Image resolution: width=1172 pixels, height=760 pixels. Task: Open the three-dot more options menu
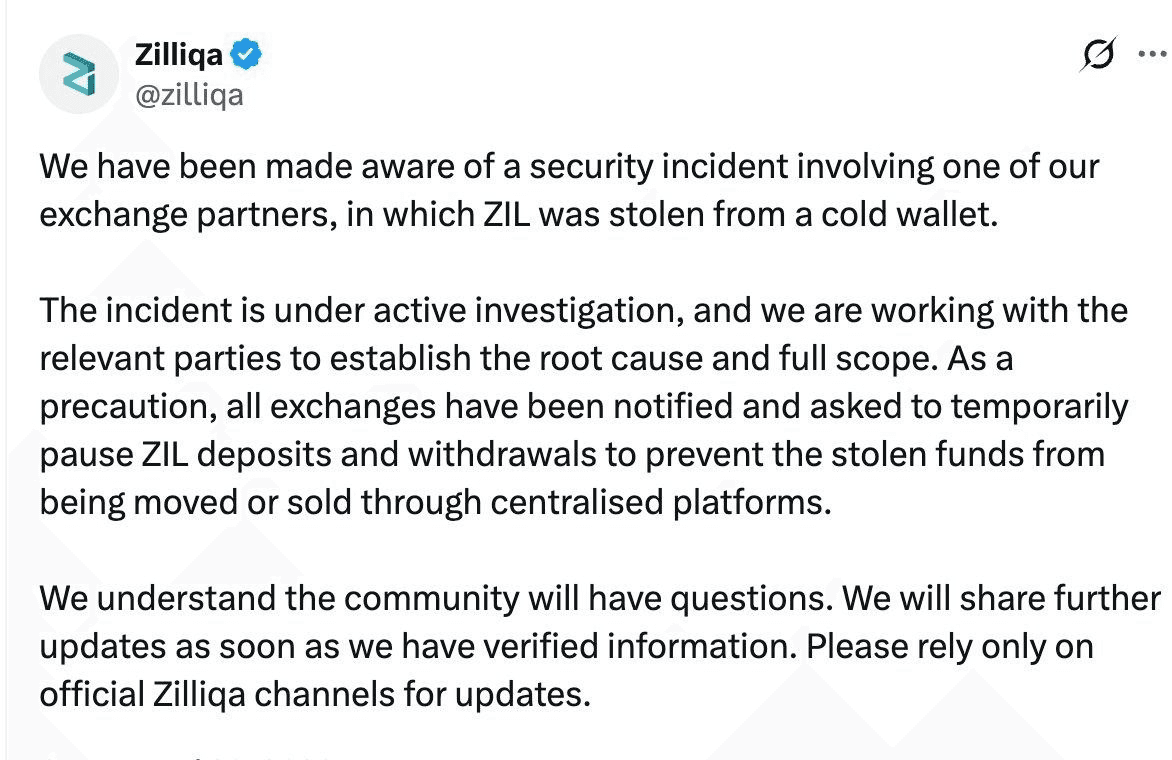[x=1154, y=54]
